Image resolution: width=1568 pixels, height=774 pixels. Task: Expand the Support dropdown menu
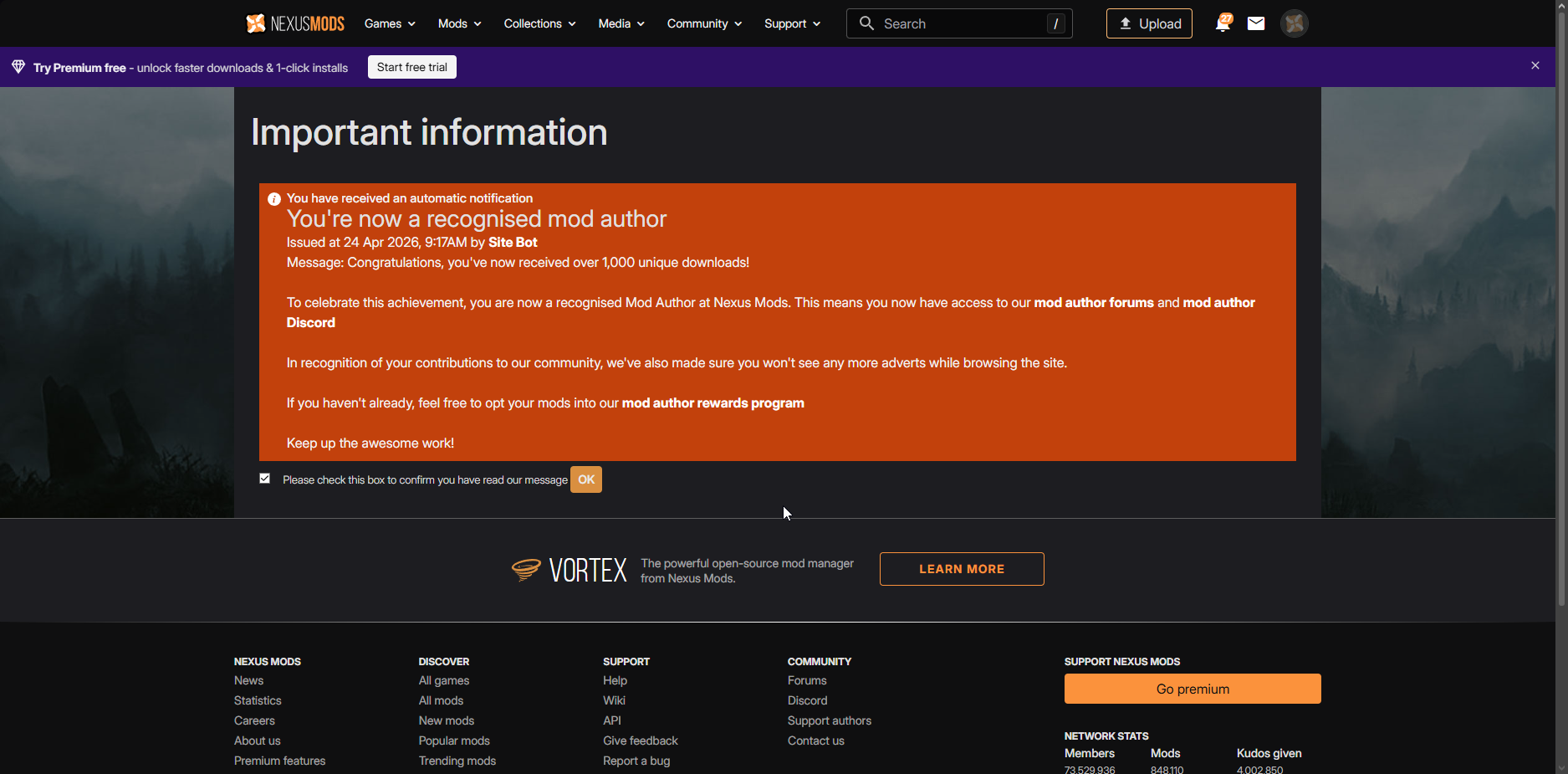[793, 23]
